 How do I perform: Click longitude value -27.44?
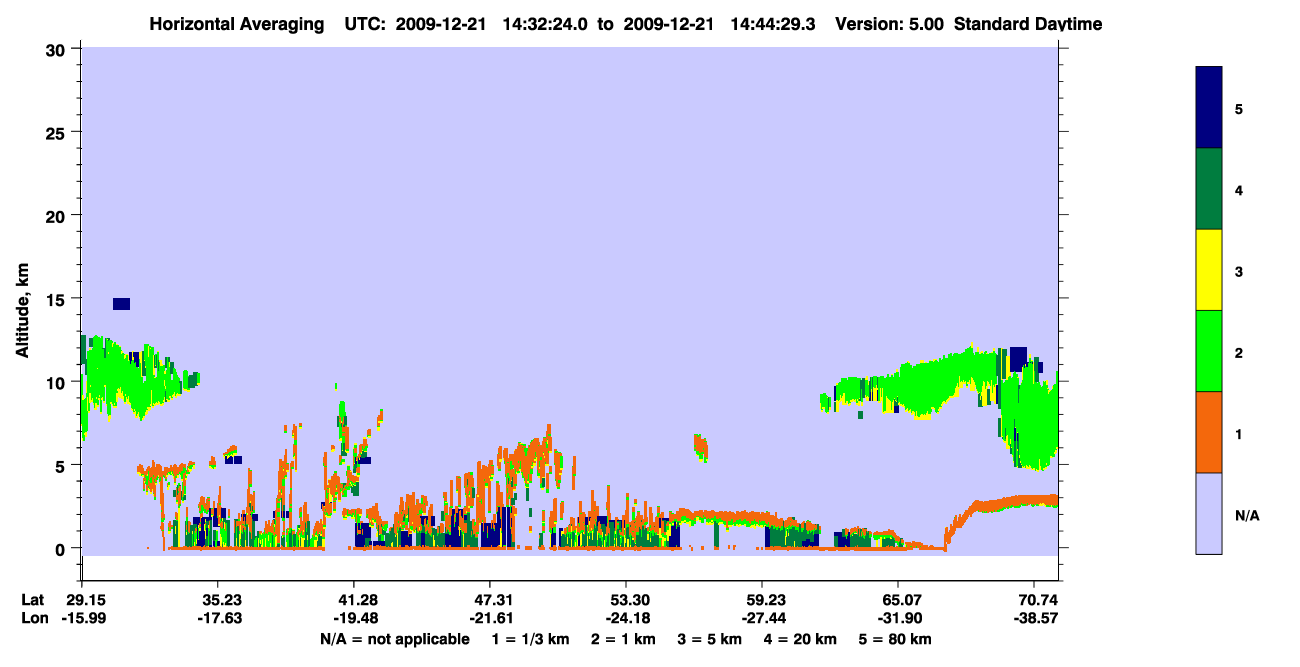click(x=762, y=618)
